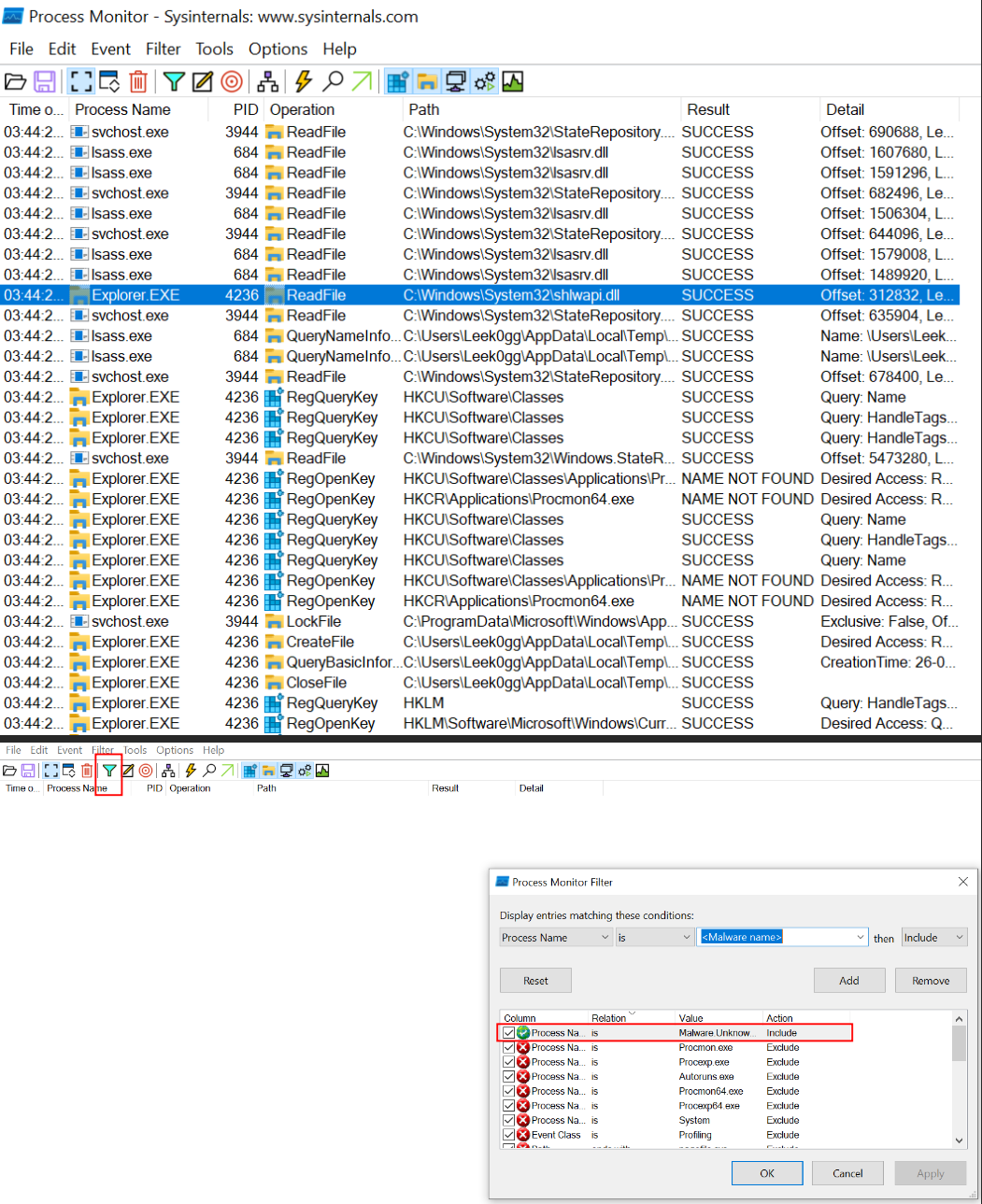Screen dimensions: 982x1204
Task: Click the Add button in the filter dialog
Action: [848, 981]
